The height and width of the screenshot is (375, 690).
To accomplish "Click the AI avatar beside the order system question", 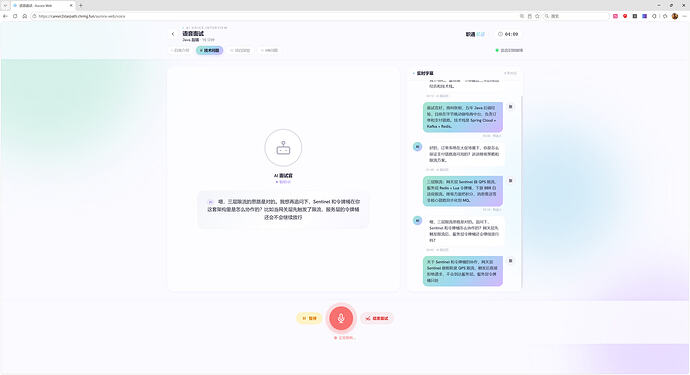I will [418, 147].
